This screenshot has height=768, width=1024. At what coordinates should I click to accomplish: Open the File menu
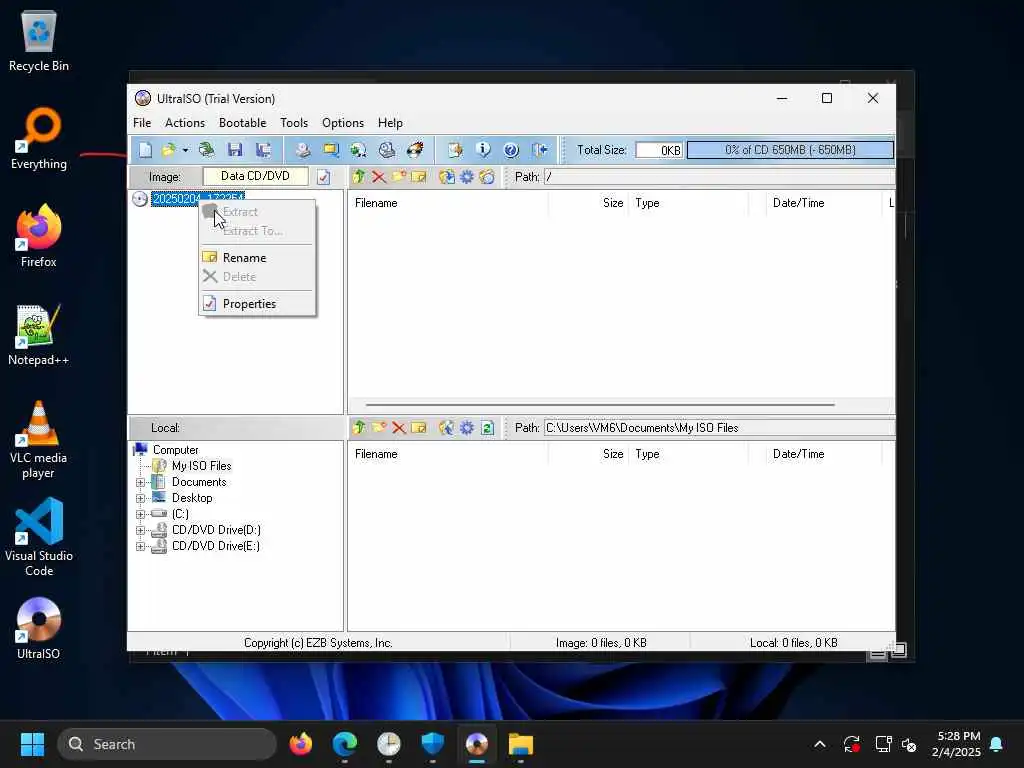(x=142, y=123)
